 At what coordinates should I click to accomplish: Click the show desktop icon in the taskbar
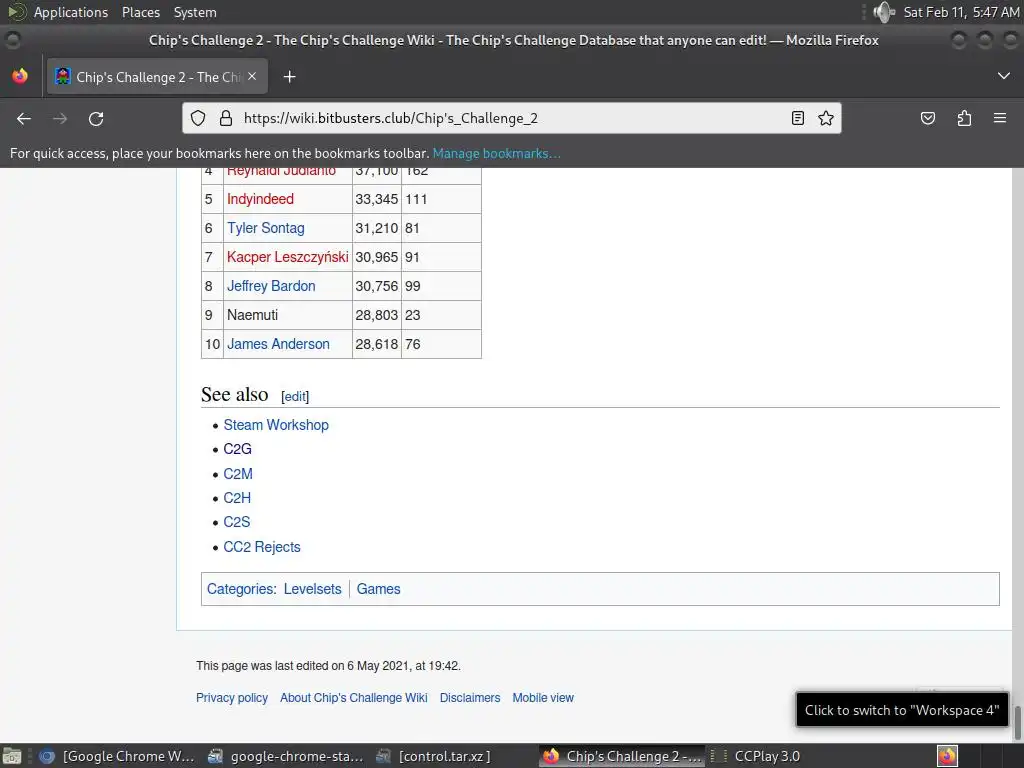pos(11,756)
